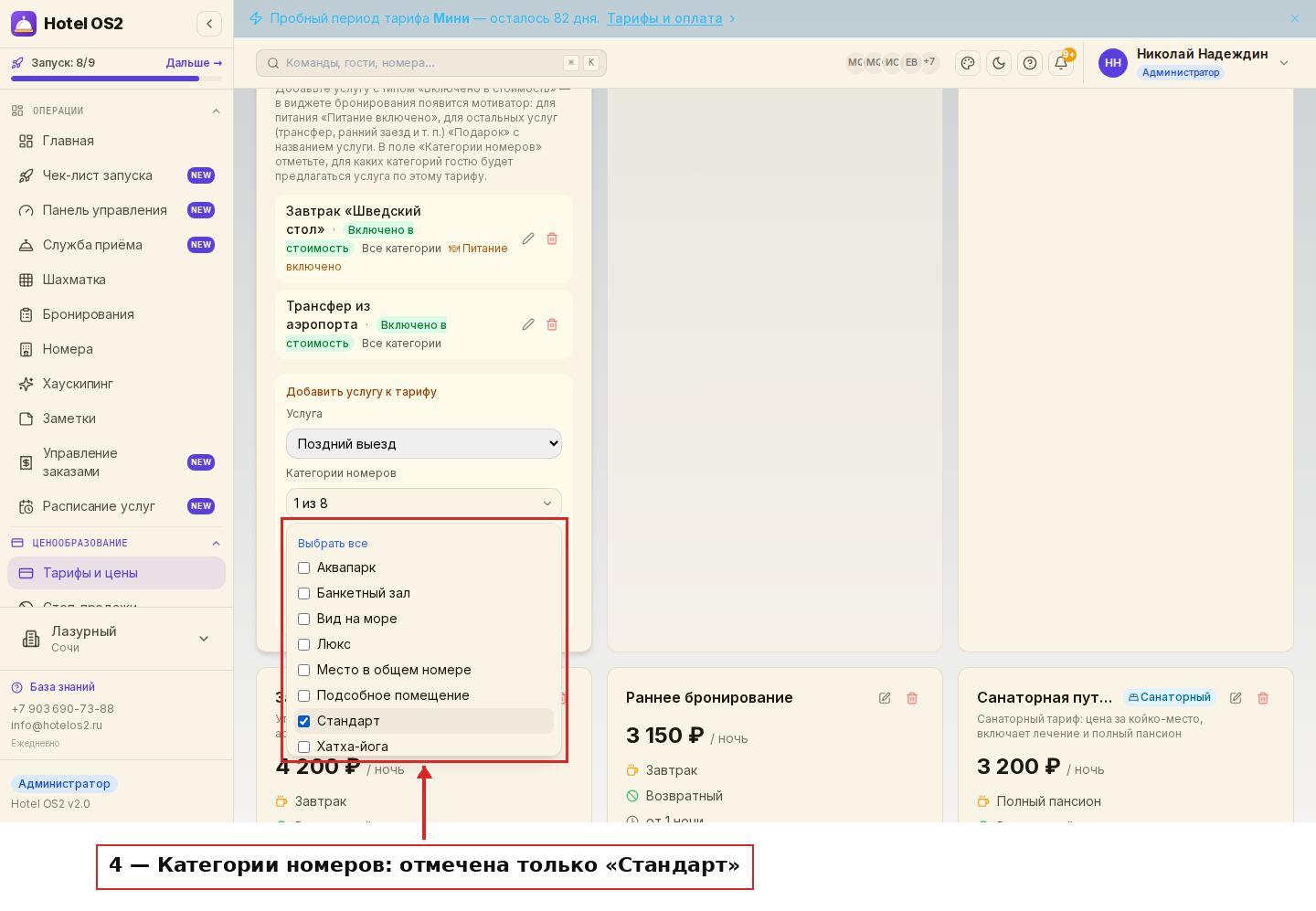Check the Банкетный зал category
Image resolution: width=1316 pixels, height=911 pixels.
[x=304, y=594]
